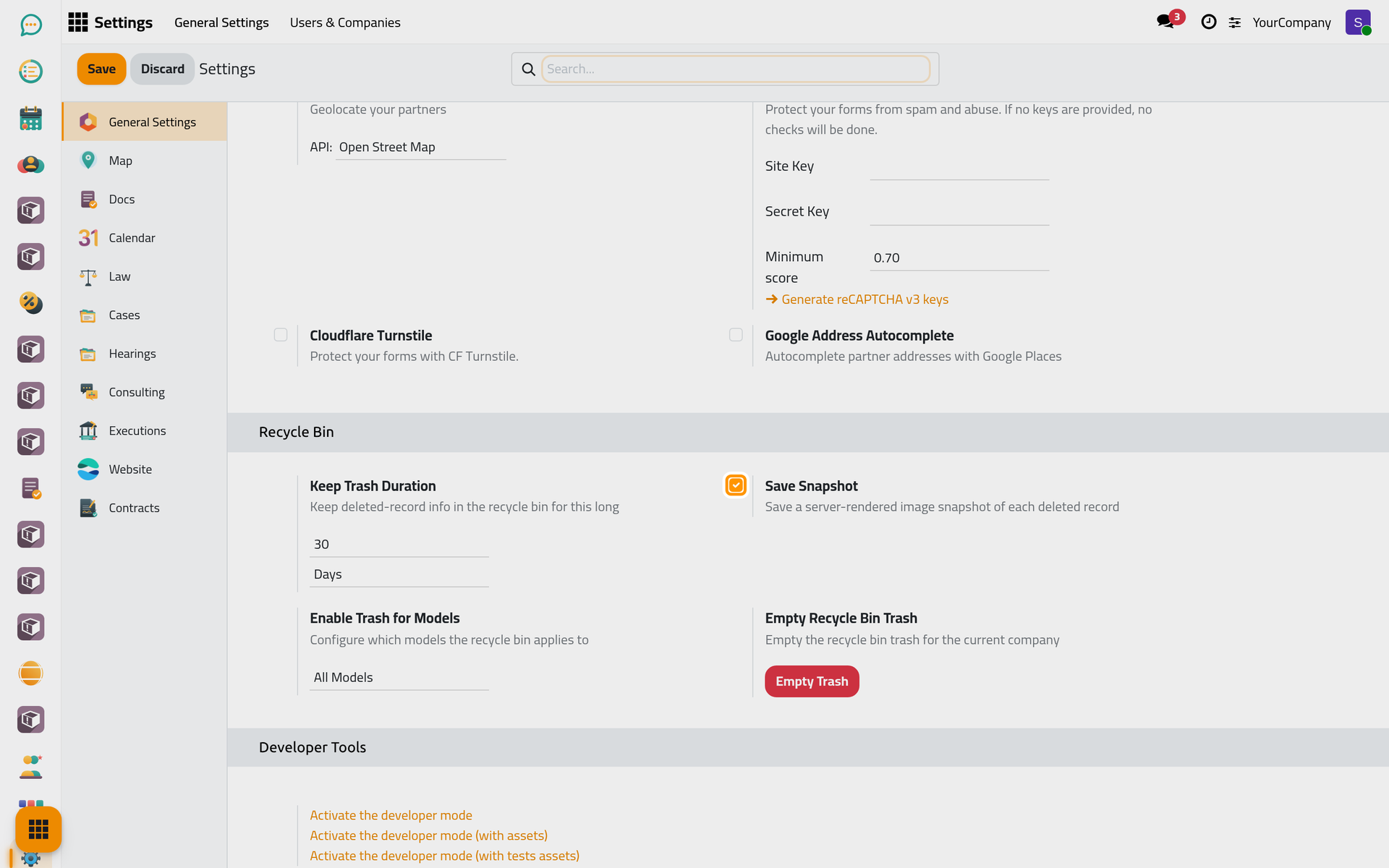
Task: Open the All Models selection dropdown
Action: [x=399, y=678]
